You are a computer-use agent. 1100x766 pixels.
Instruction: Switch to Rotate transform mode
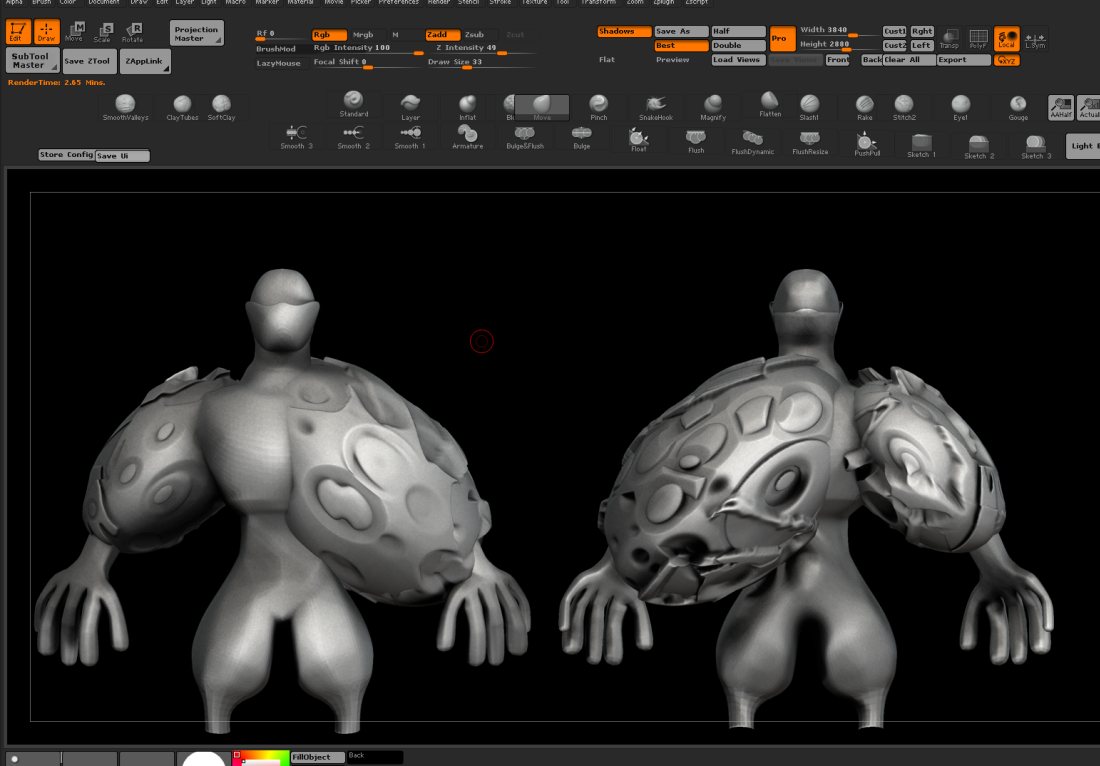point(133,32)
